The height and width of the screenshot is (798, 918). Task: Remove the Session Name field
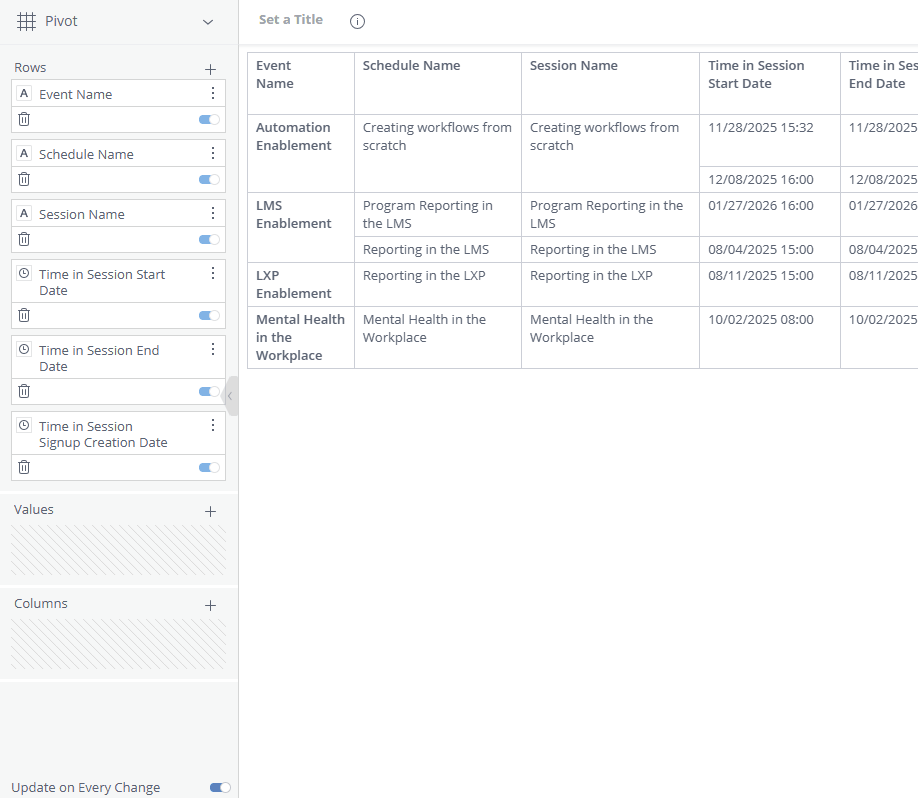tap(24, 239)
